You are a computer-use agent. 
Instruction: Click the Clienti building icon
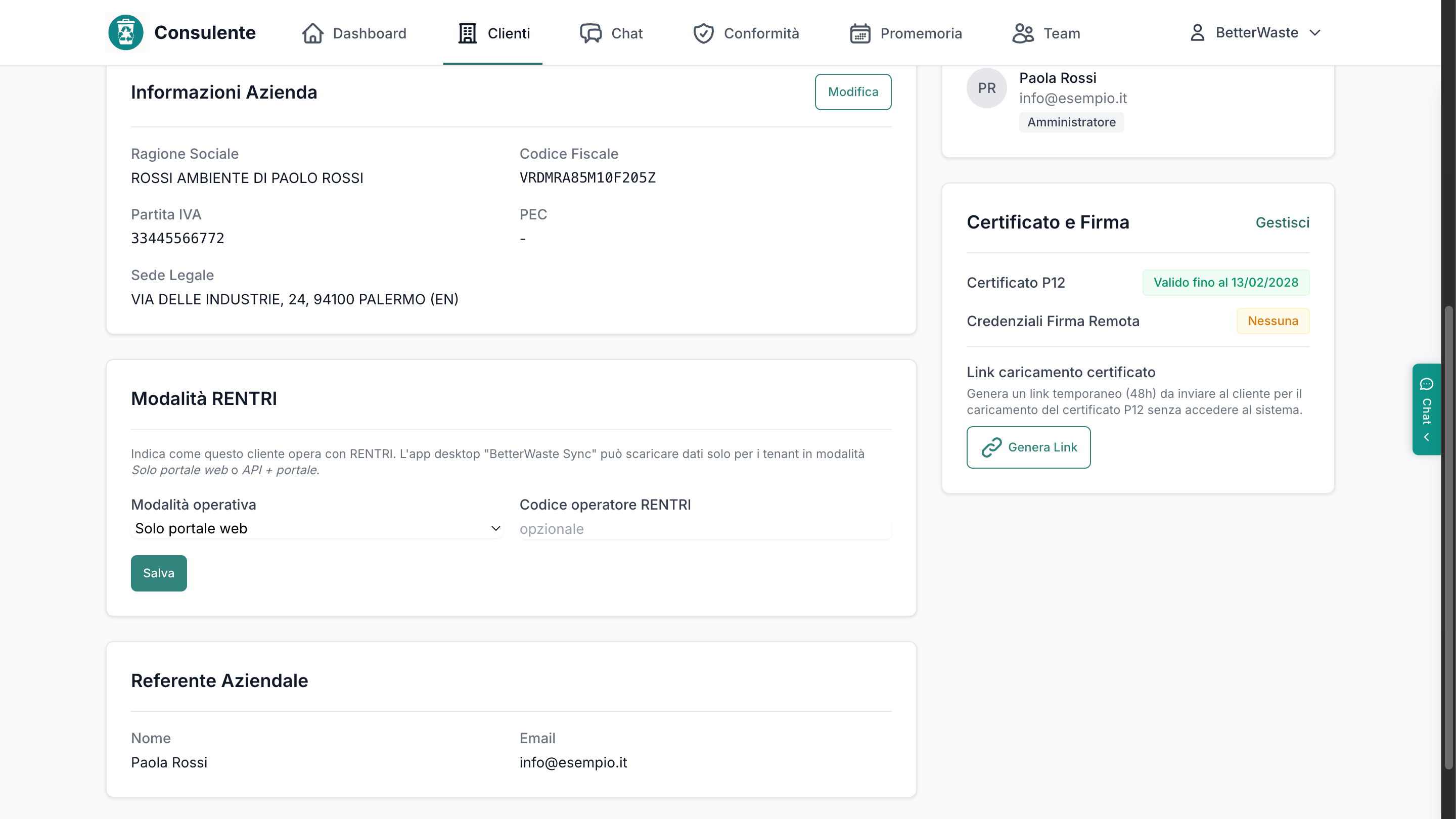468,33
